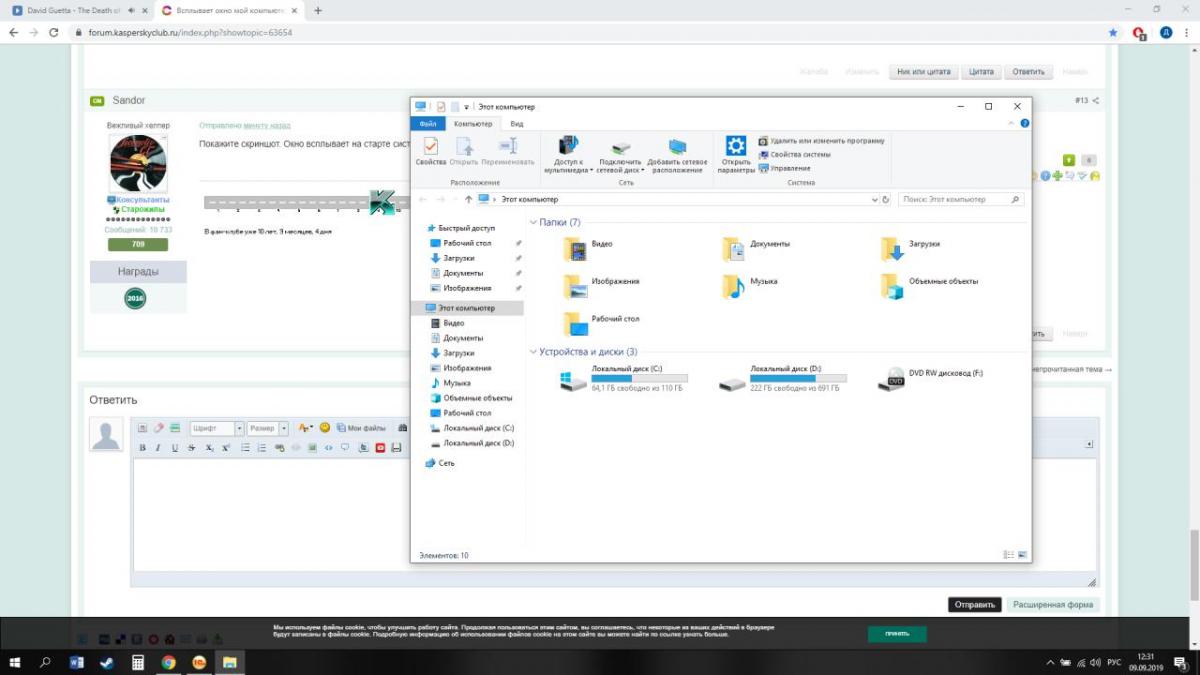Click the Отправить submit button
1200x675 pixels.
(974, 605)
